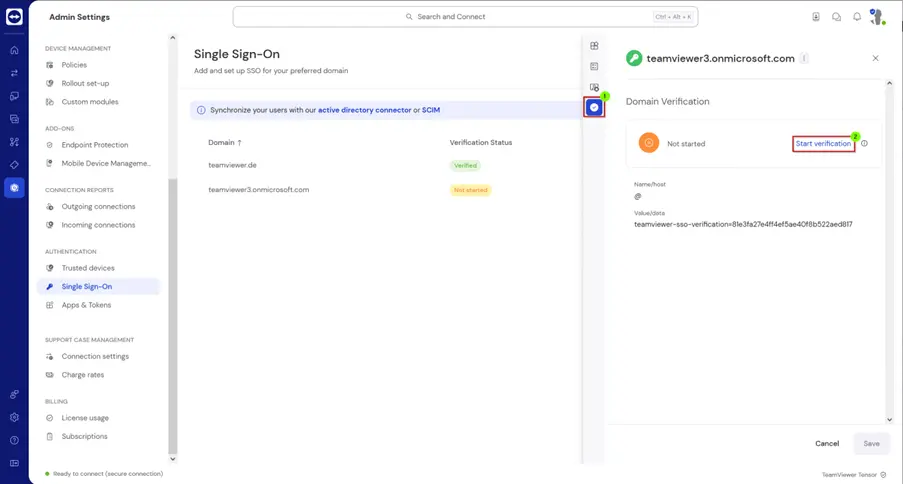Click the Save button

[871, 444]
